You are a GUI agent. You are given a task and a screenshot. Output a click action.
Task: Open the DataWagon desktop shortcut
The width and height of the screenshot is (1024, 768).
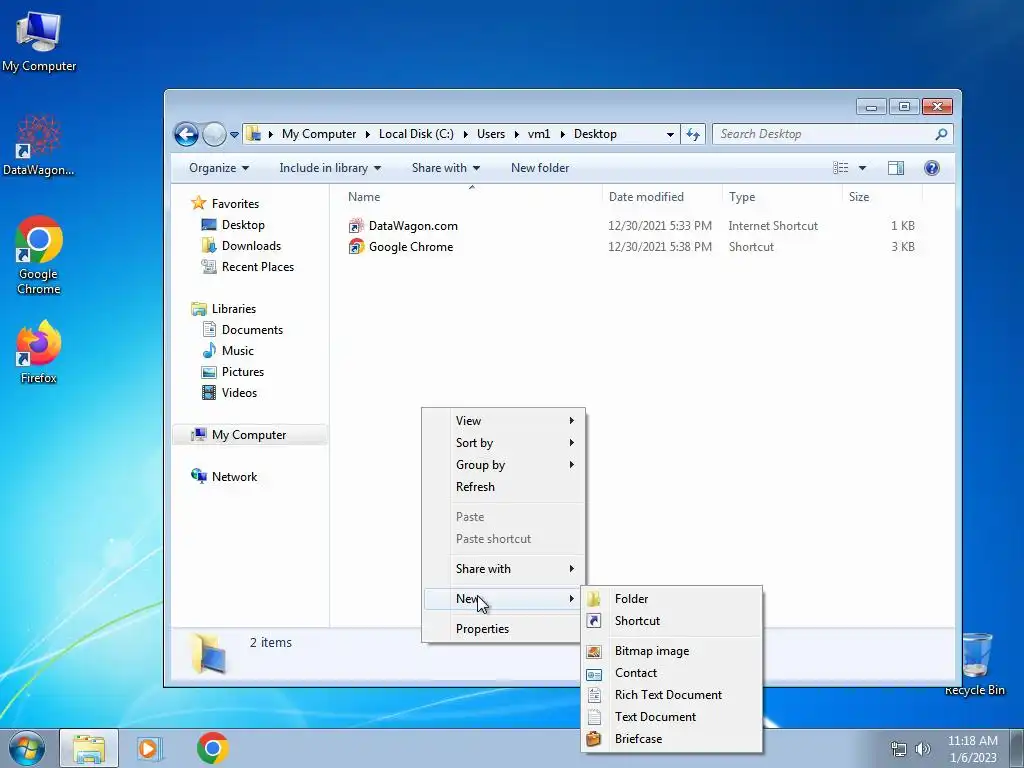39,145
